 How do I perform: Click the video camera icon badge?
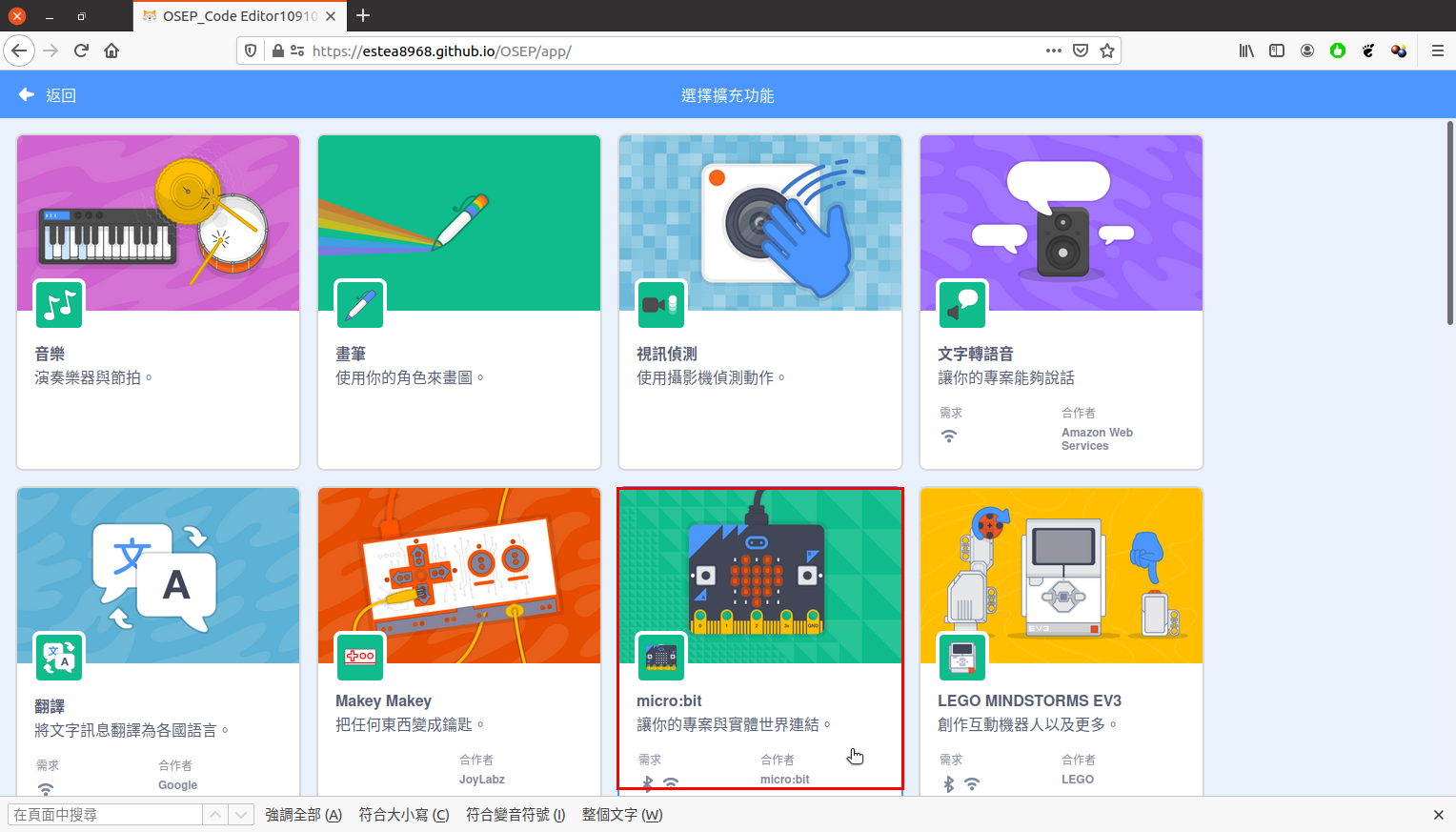click(x=661, y=304)
